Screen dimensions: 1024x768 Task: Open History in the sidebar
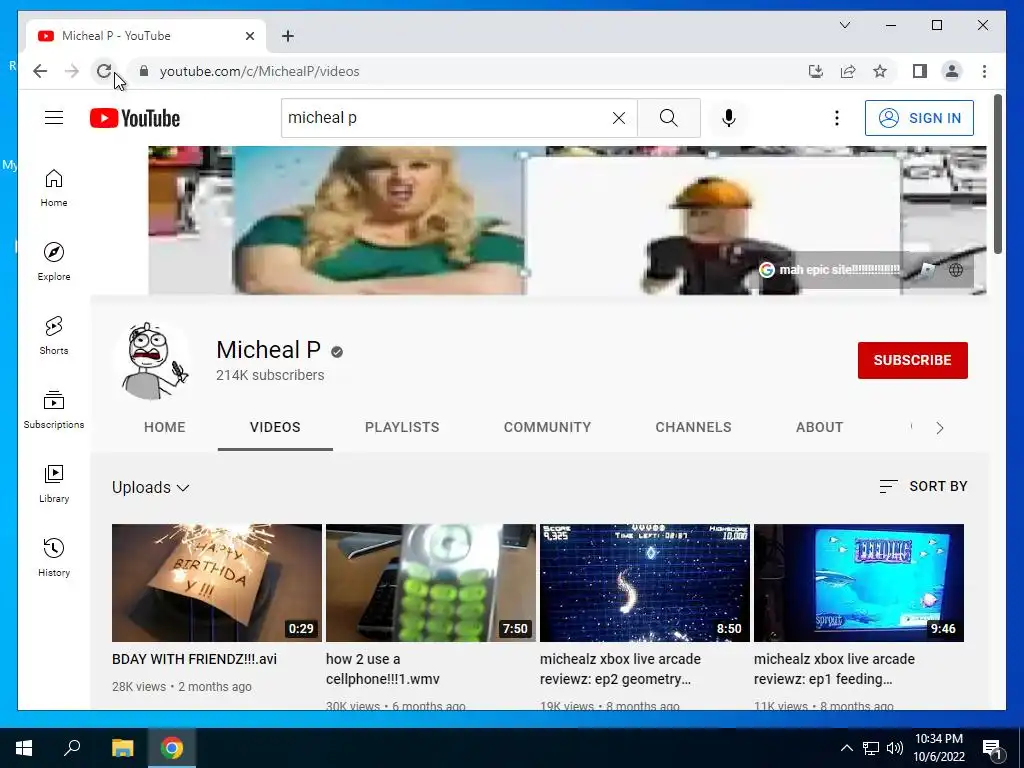pos(54,557)
